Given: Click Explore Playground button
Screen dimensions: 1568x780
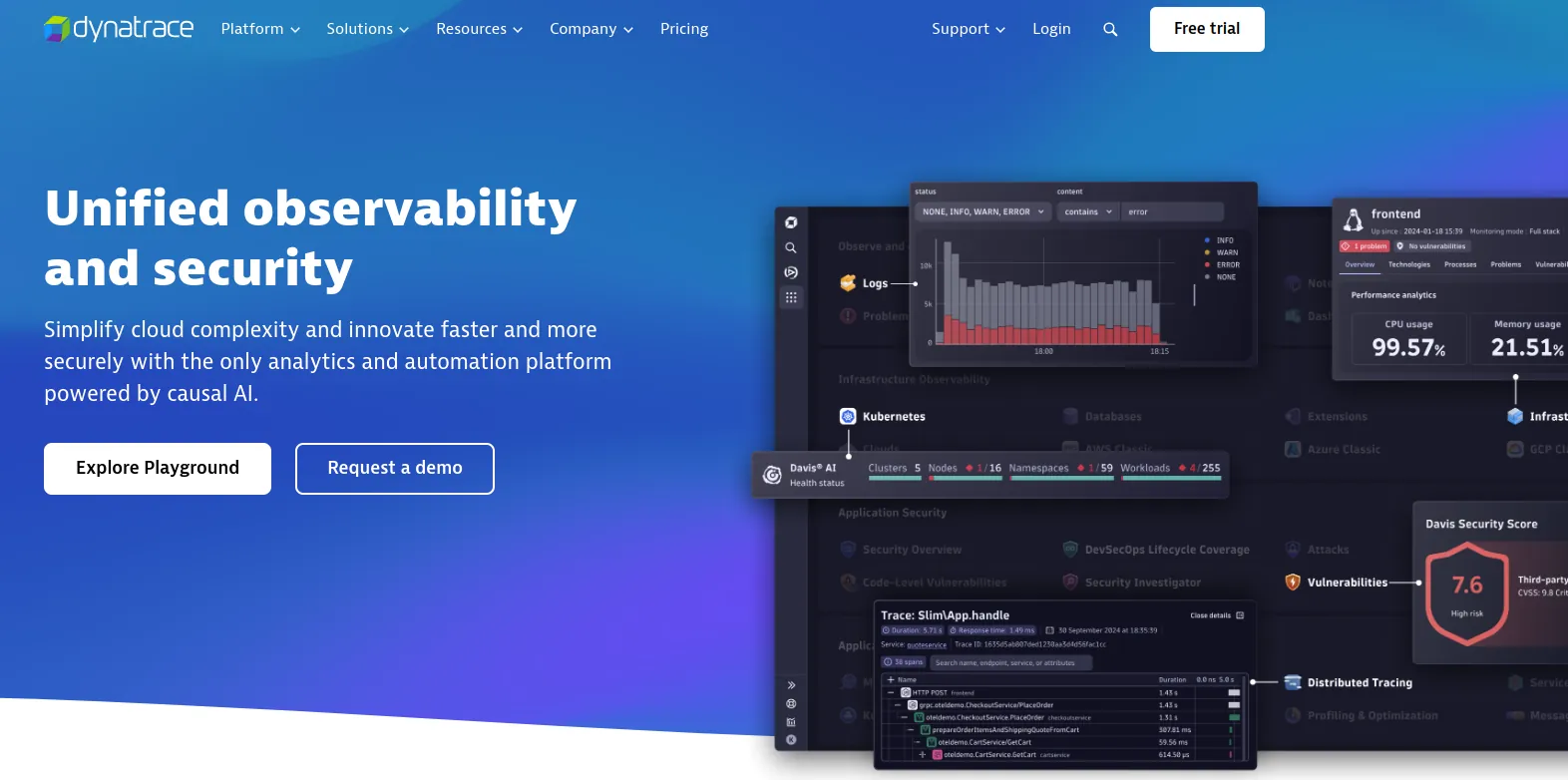Looking at the screenshot, I should 158,469.
